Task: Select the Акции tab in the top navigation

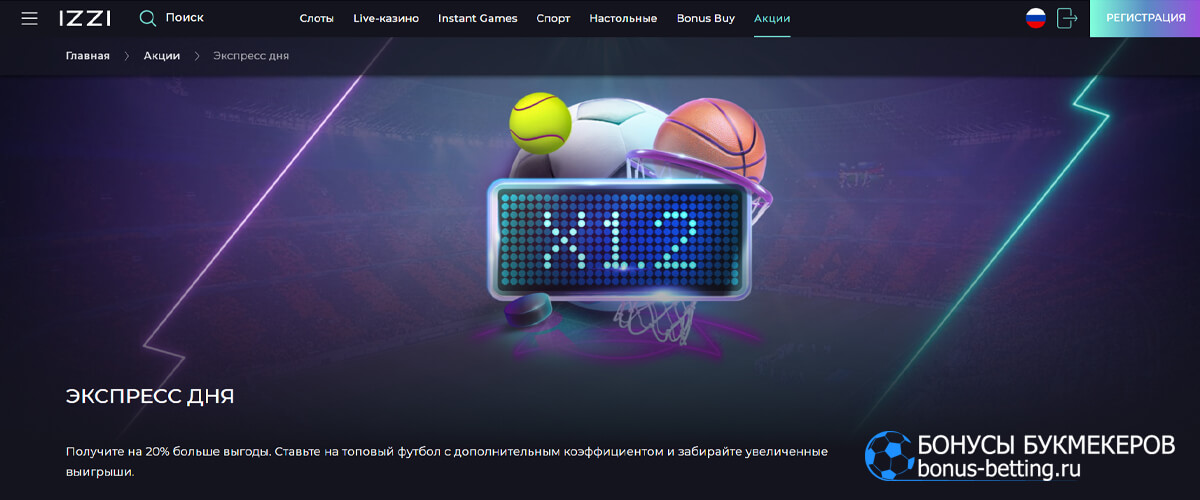Action: tap(772, 18)
